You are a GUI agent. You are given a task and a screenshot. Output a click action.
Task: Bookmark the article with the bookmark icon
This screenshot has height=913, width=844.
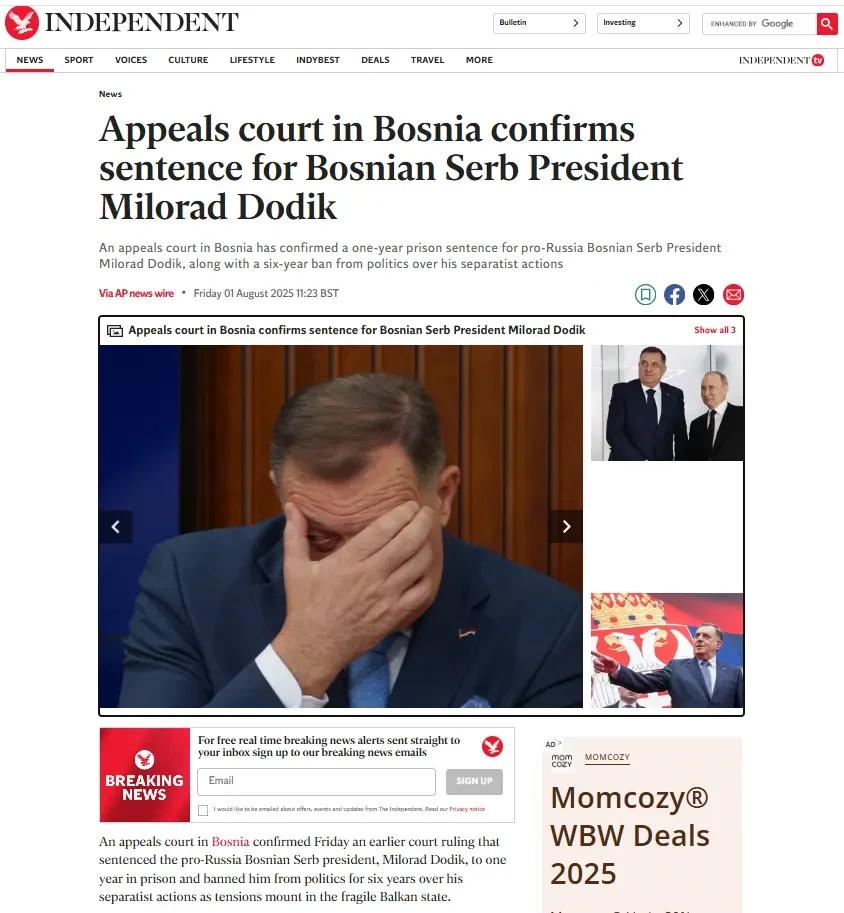(645, 295)
